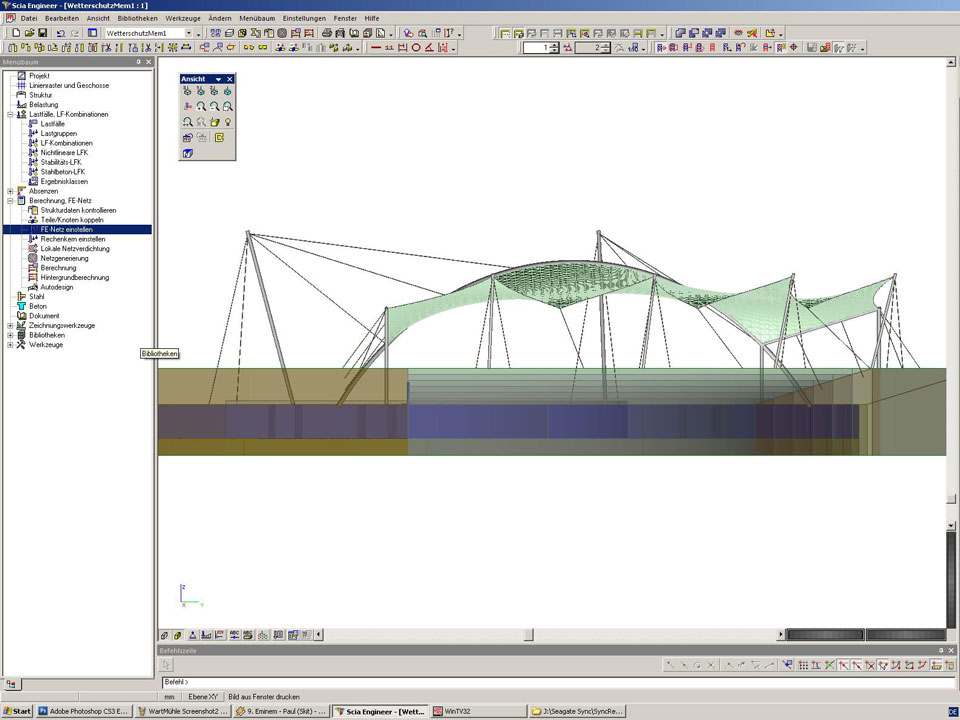Image resolution: width=960 pixels, height=720 pixels.
Task: Open the Stahl steel icon in tree
Action: pyautogui.click(x=21, y=296)
